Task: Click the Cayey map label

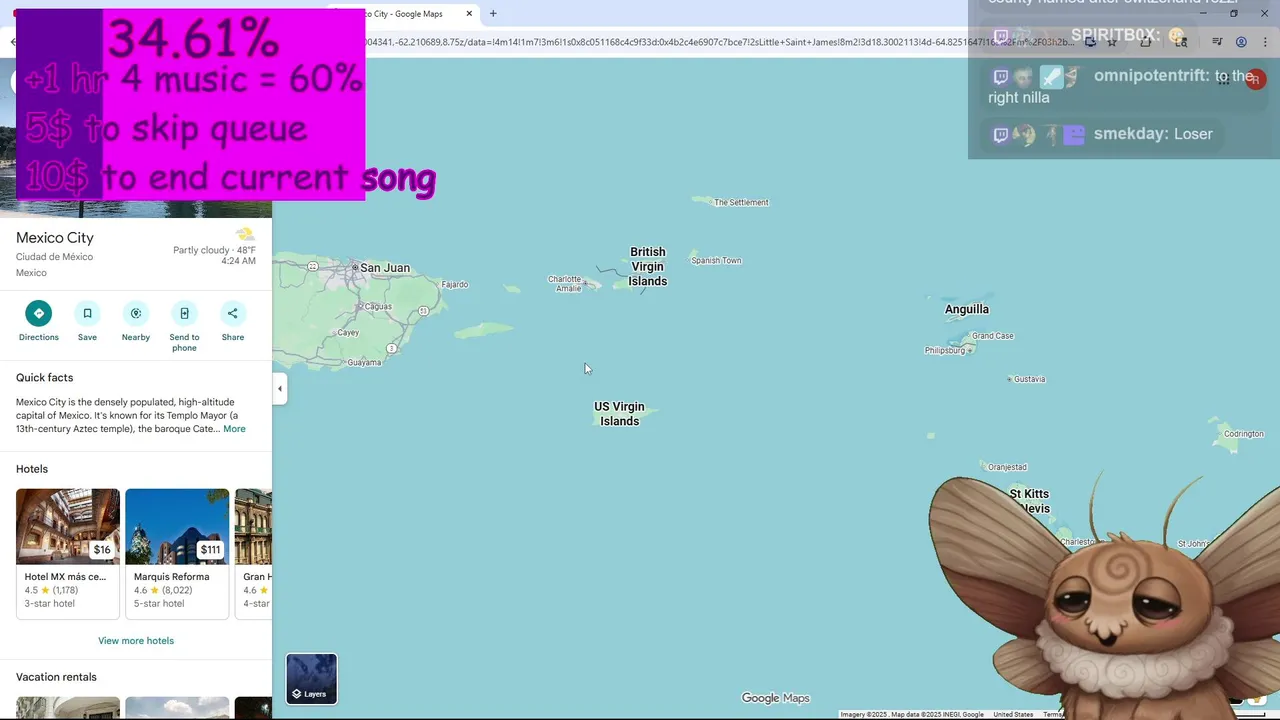Action: click(x=348, y=333)
